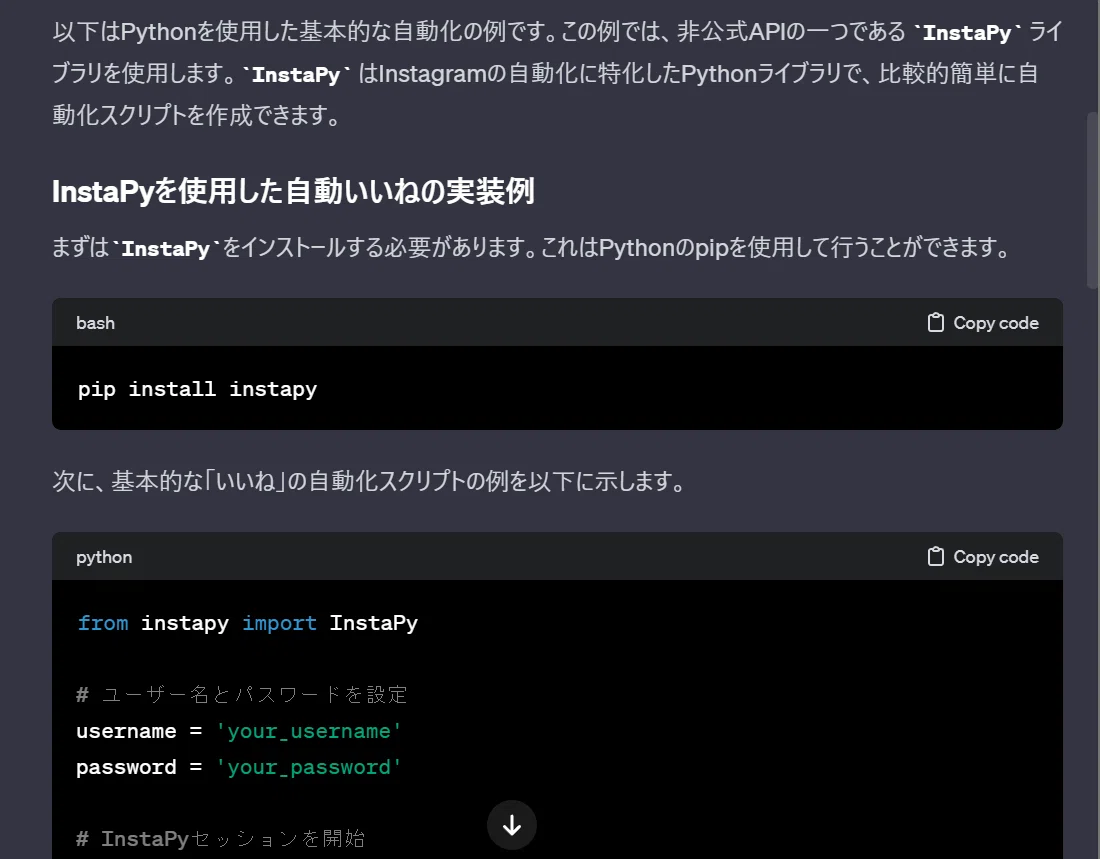Click the 'bash' language label

click(95, 323)
